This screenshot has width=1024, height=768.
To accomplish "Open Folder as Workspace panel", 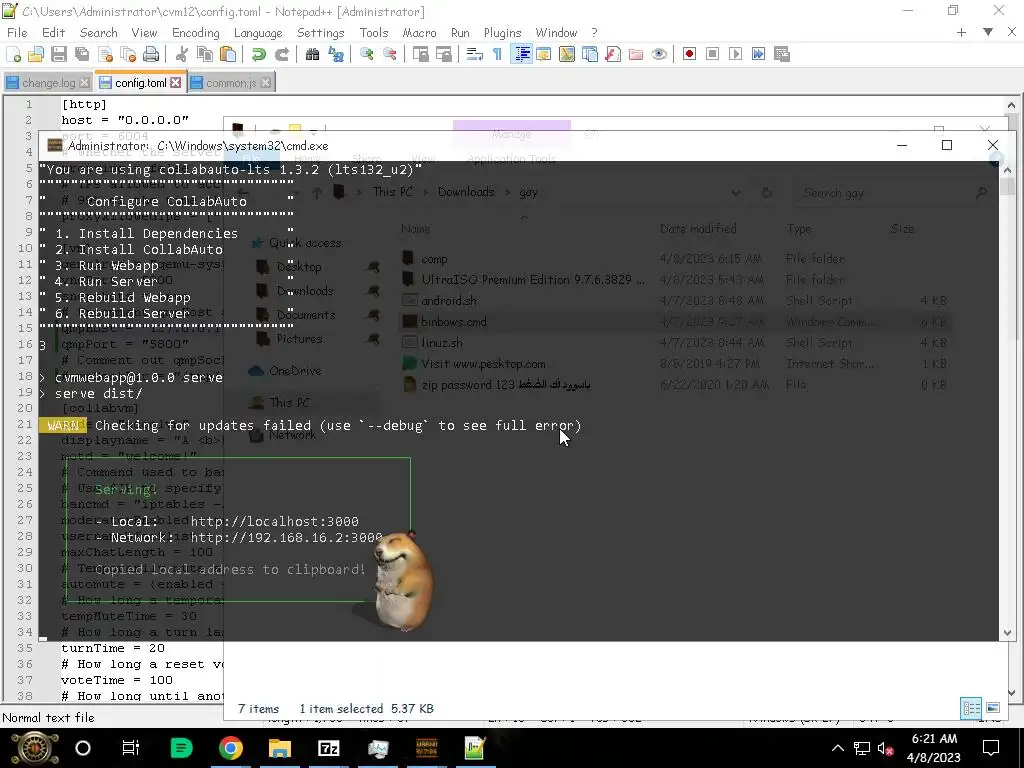I will [635, 54].
